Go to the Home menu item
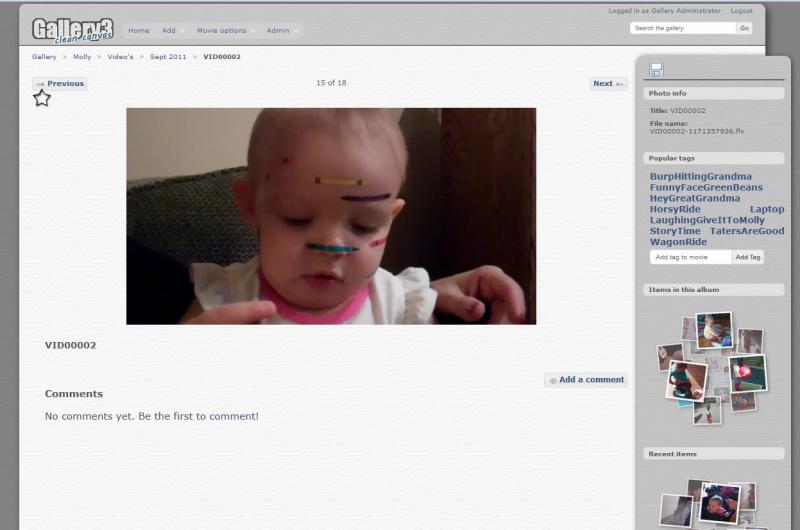This screenshot has width=800, height=530. (x=138, y=30)
